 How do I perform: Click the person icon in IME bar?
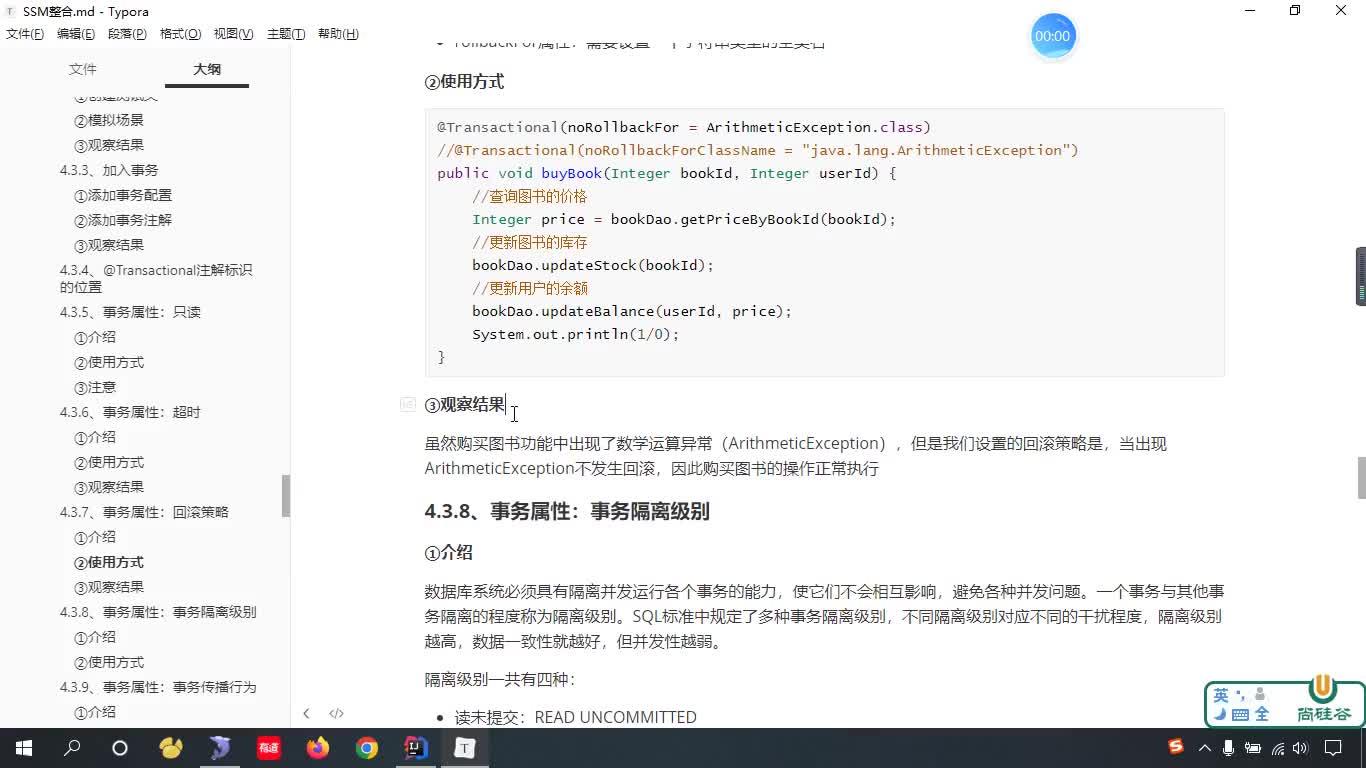[x=1259, y=694]
